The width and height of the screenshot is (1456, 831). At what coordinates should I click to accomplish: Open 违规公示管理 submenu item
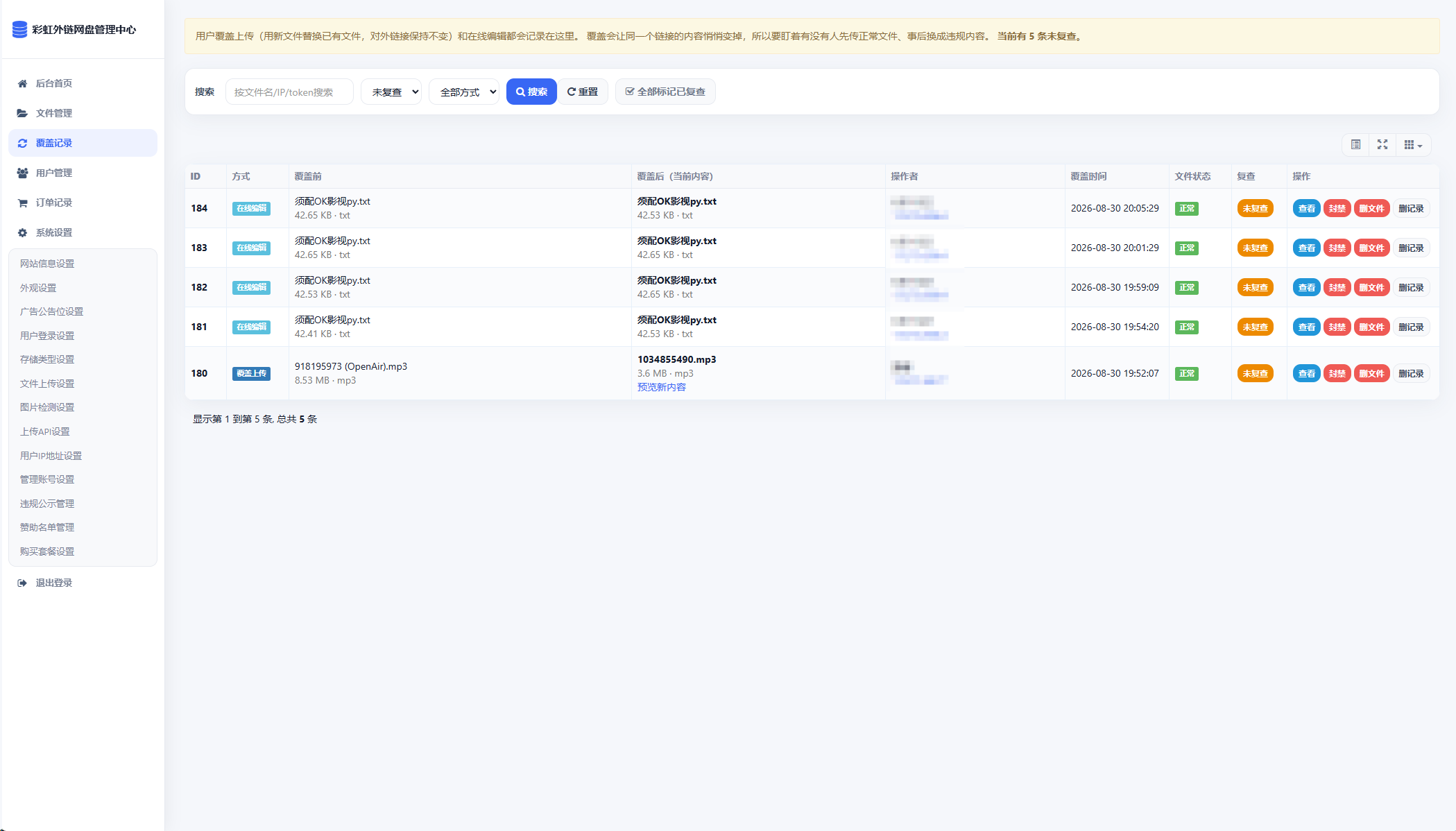click(47, 504)
